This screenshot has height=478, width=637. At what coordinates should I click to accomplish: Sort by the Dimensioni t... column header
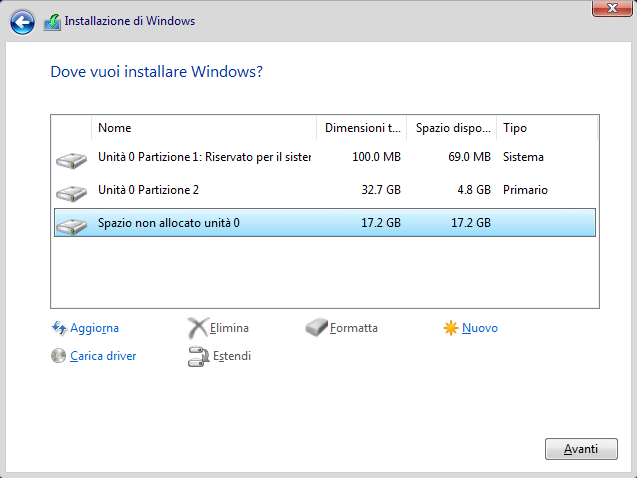pyautogui.click(x=362, y=128)
